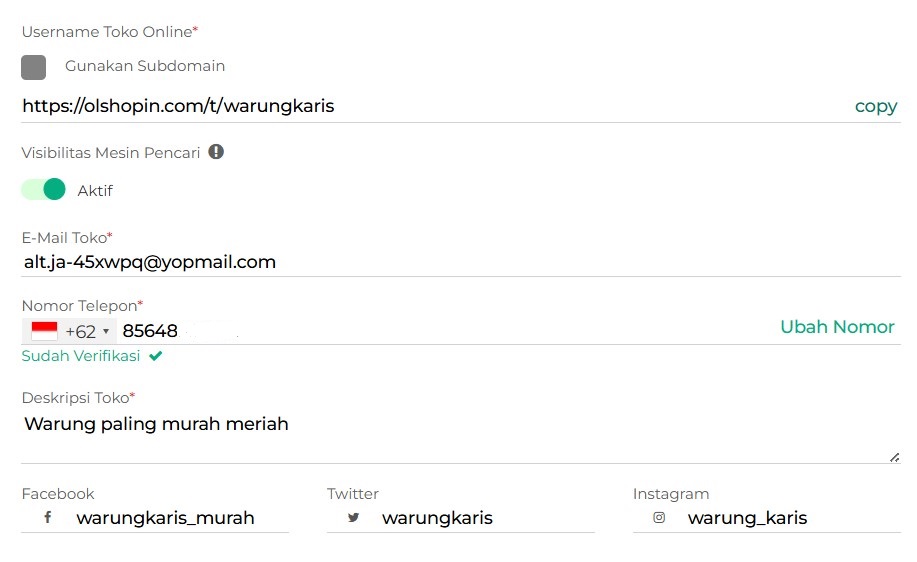The image size is (917, 562).
Task: Copy the store URL
Action: coord(875,106)
